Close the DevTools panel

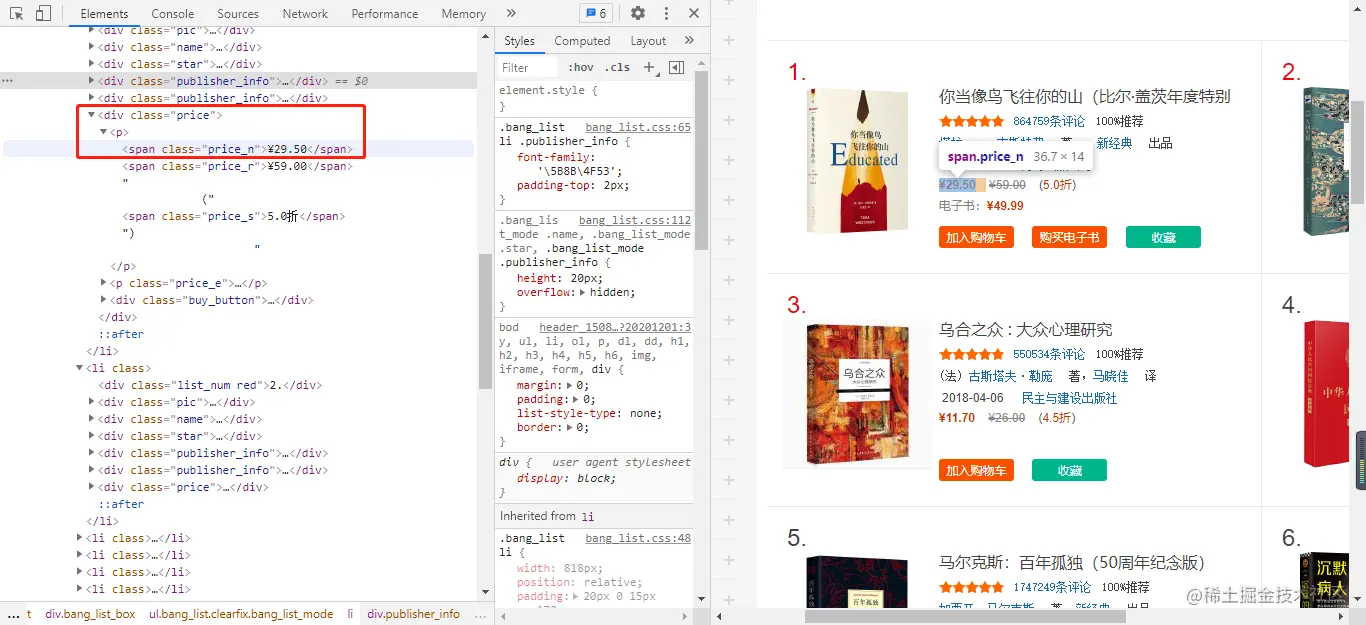pyautogui.click(x=694, y=13)
